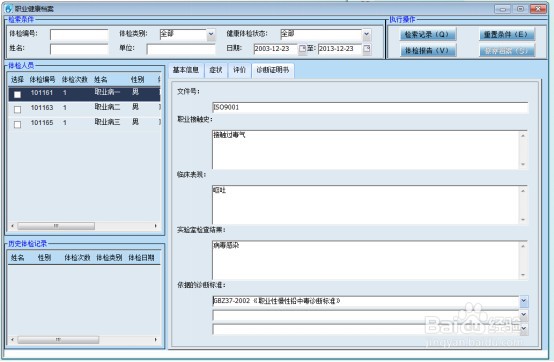554x362 pixels.
Task: Click the exam number 101163 cell
Action: coord(42,107)
